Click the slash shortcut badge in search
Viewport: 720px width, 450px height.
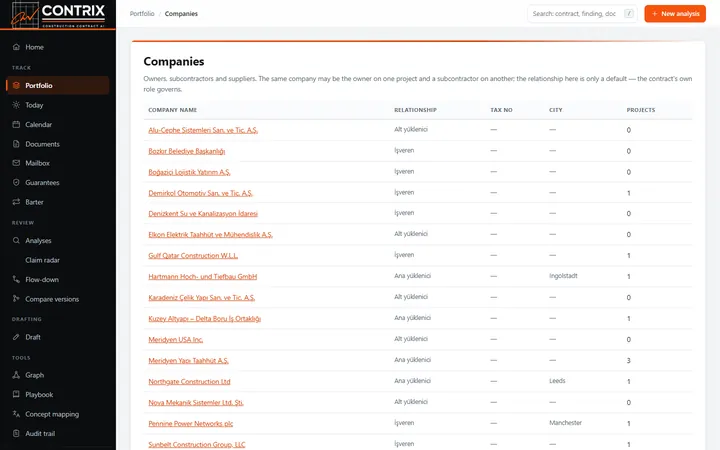tap(629, 14)
